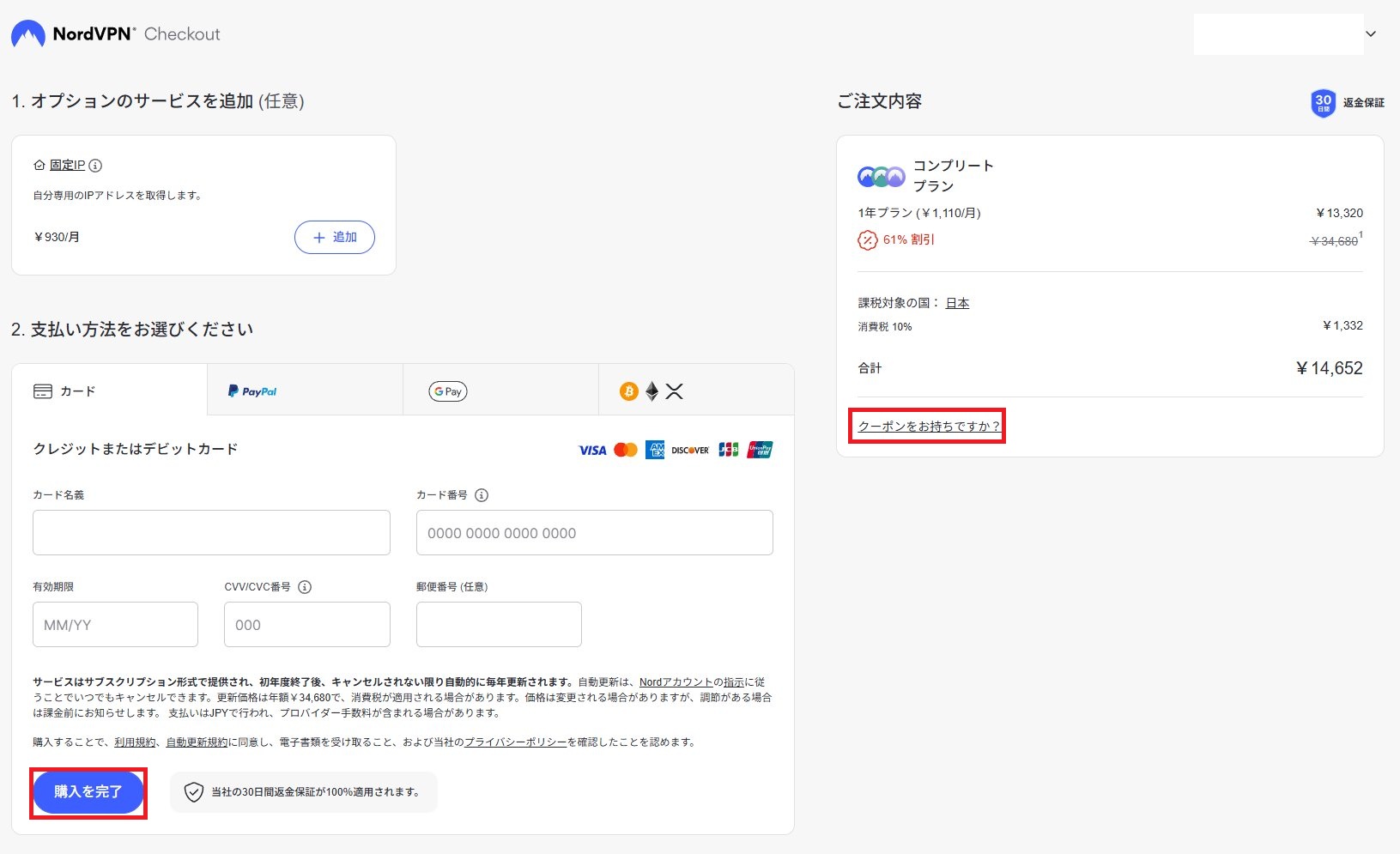Switch to the PayPal payment tab
Screen dimensions: 1400x854
(x=305, y=391)
